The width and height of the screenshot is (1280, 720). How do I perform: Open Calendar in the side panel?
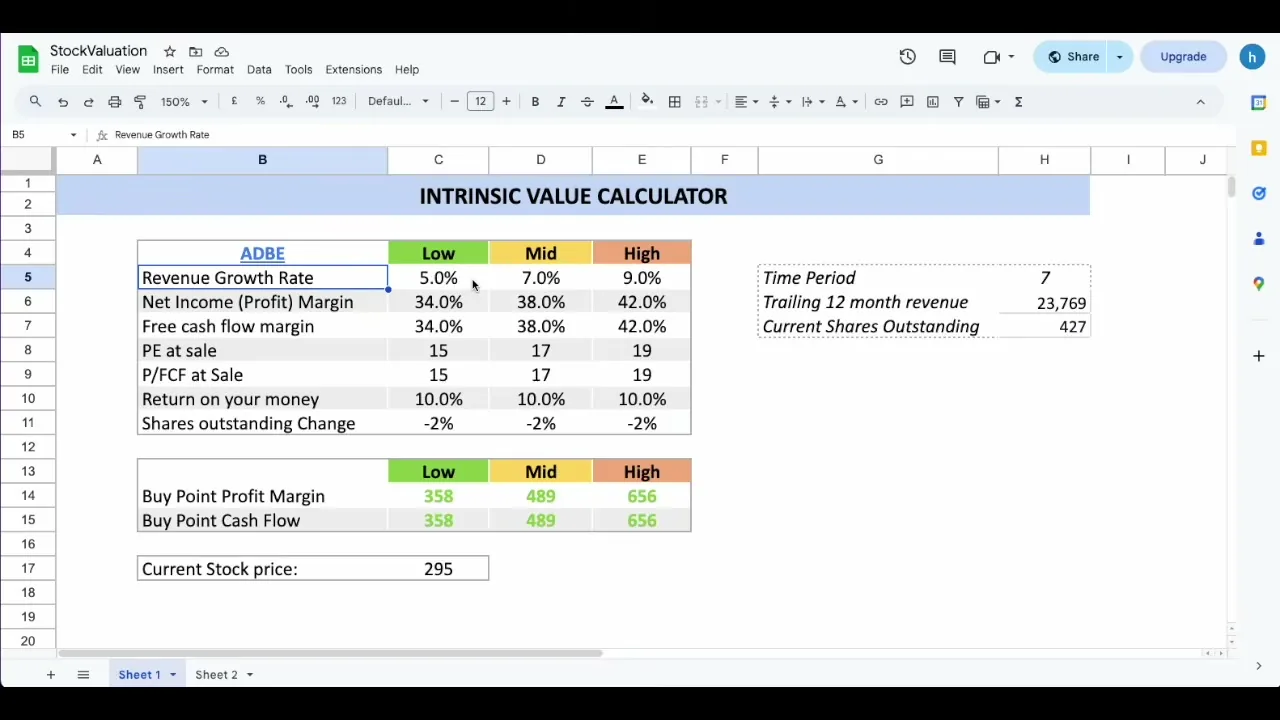[1259, 103]
